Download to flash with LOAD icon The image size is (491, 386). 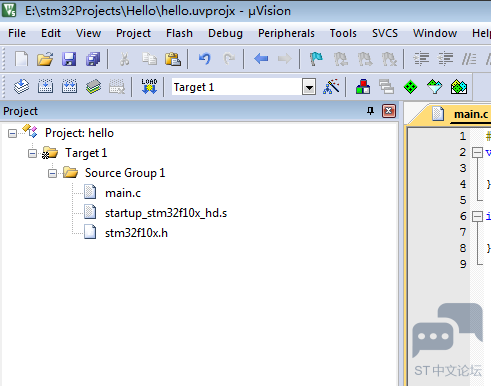click(149, 87)
